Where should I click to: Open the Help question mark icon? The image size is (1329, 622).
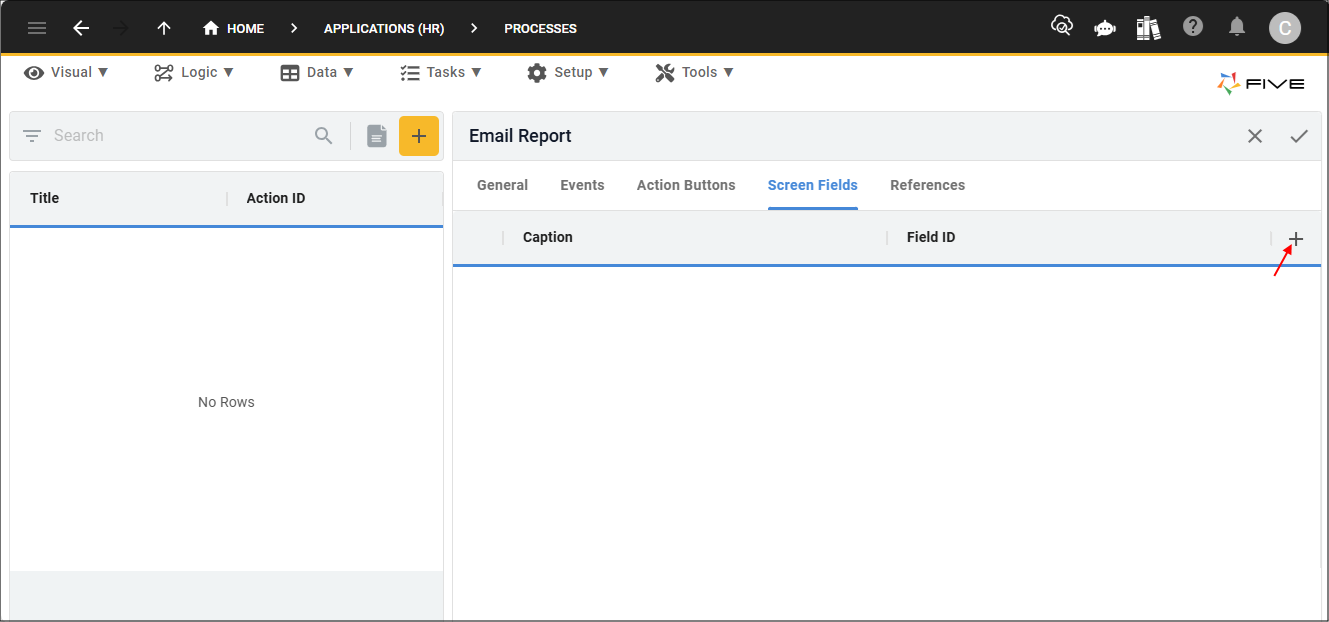click(1192, 25)
